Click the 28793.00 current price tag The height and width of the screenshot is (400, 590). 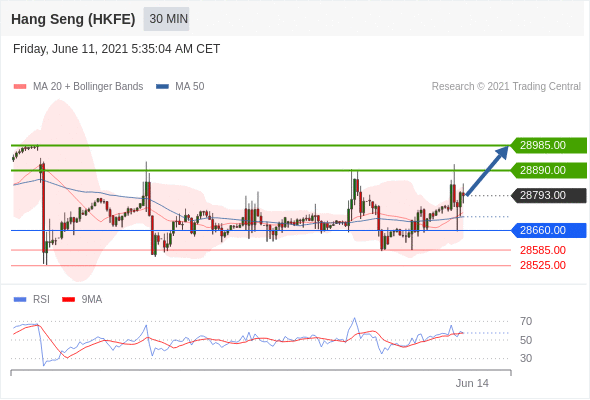(549, 195)
